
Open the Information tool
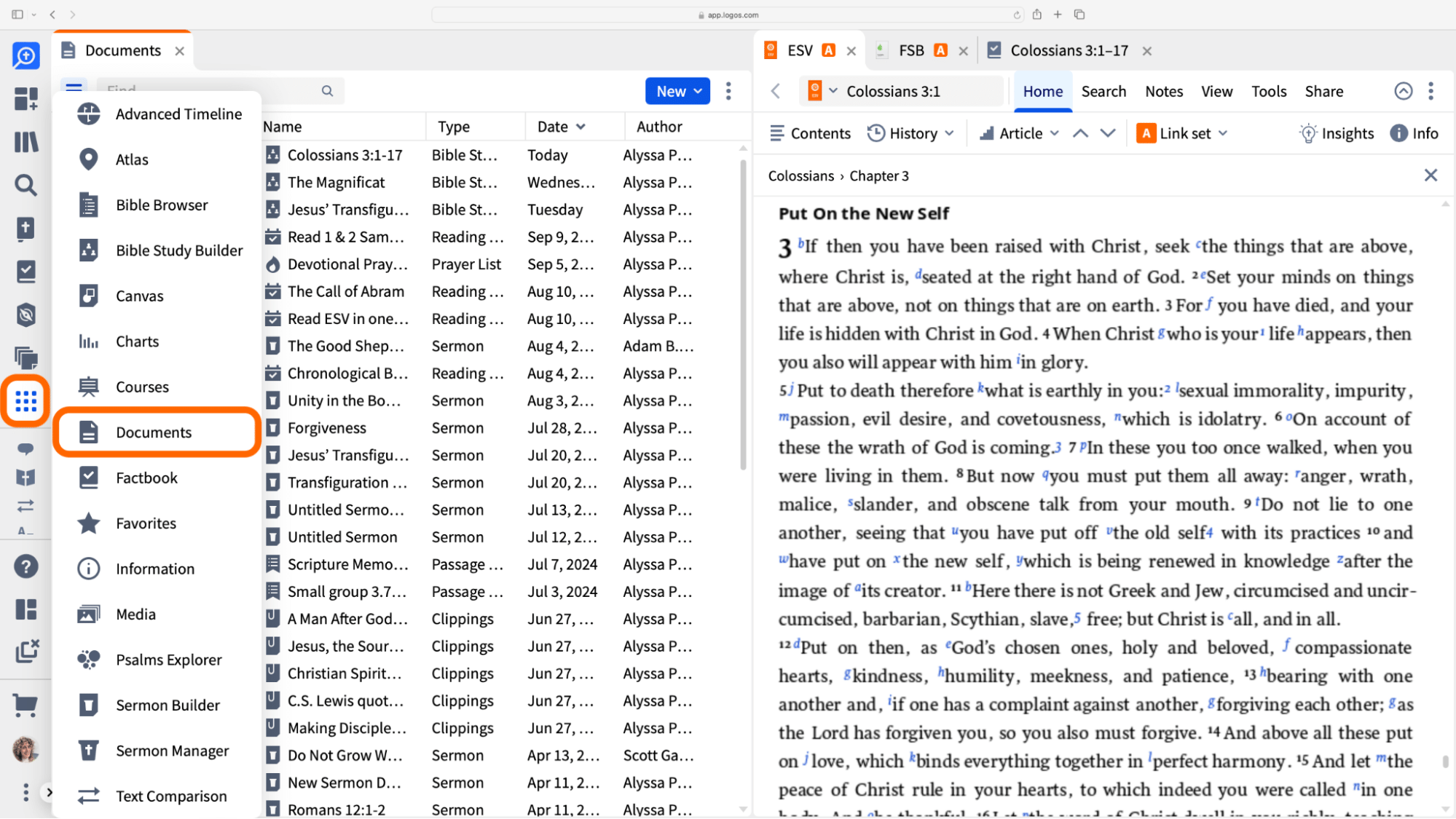tap(159, 569)
